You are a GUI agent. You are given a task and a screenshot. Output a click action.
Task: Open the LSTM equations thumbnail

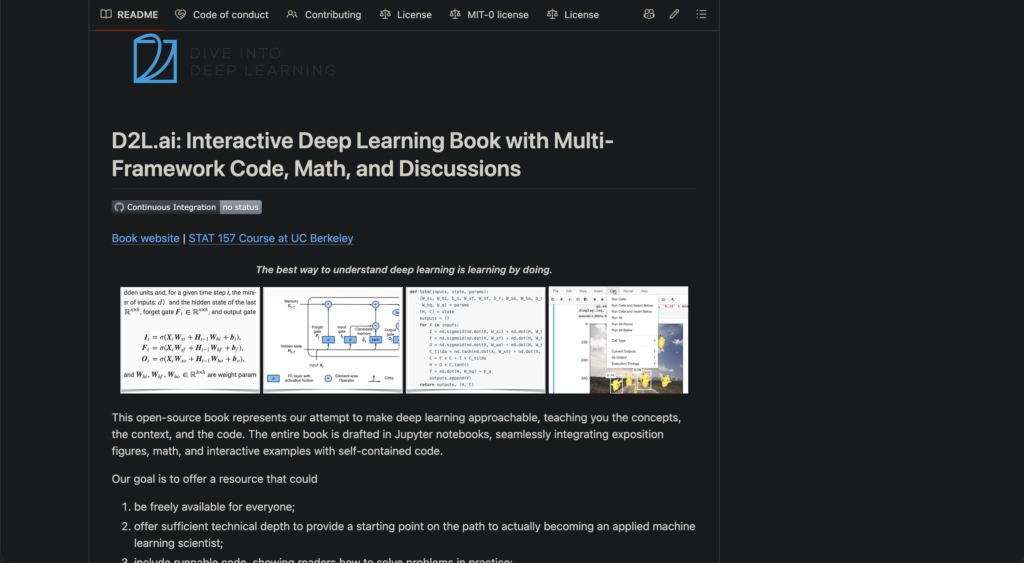point(190,340)
